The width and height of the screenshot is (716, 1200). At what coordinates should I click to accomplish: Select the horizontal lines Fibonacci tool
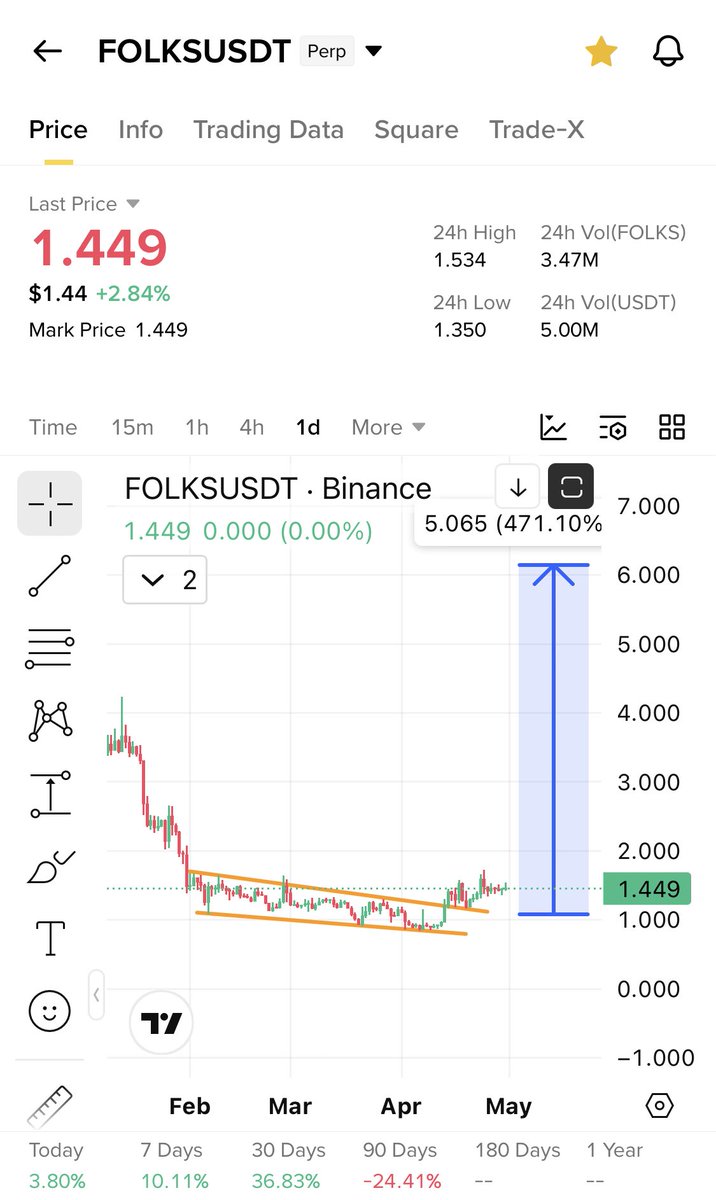tap(50, 648)
